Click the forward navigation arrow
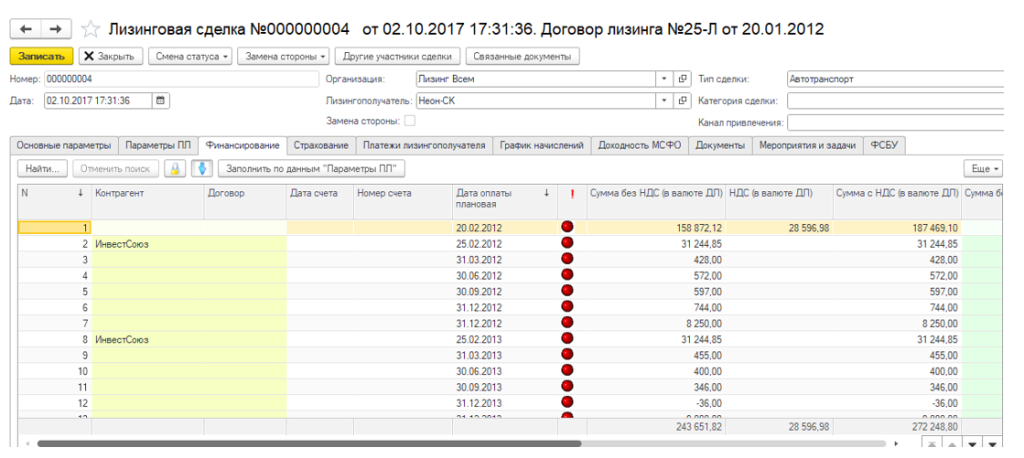The image size is (1024, 458). (x=55, y=29)
